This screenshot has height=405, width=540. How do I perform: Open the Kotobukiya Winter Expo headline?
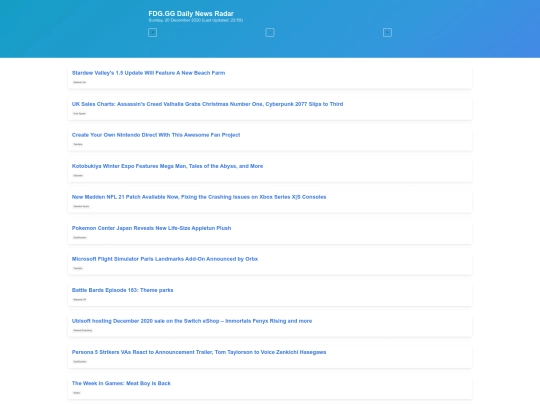167,166
